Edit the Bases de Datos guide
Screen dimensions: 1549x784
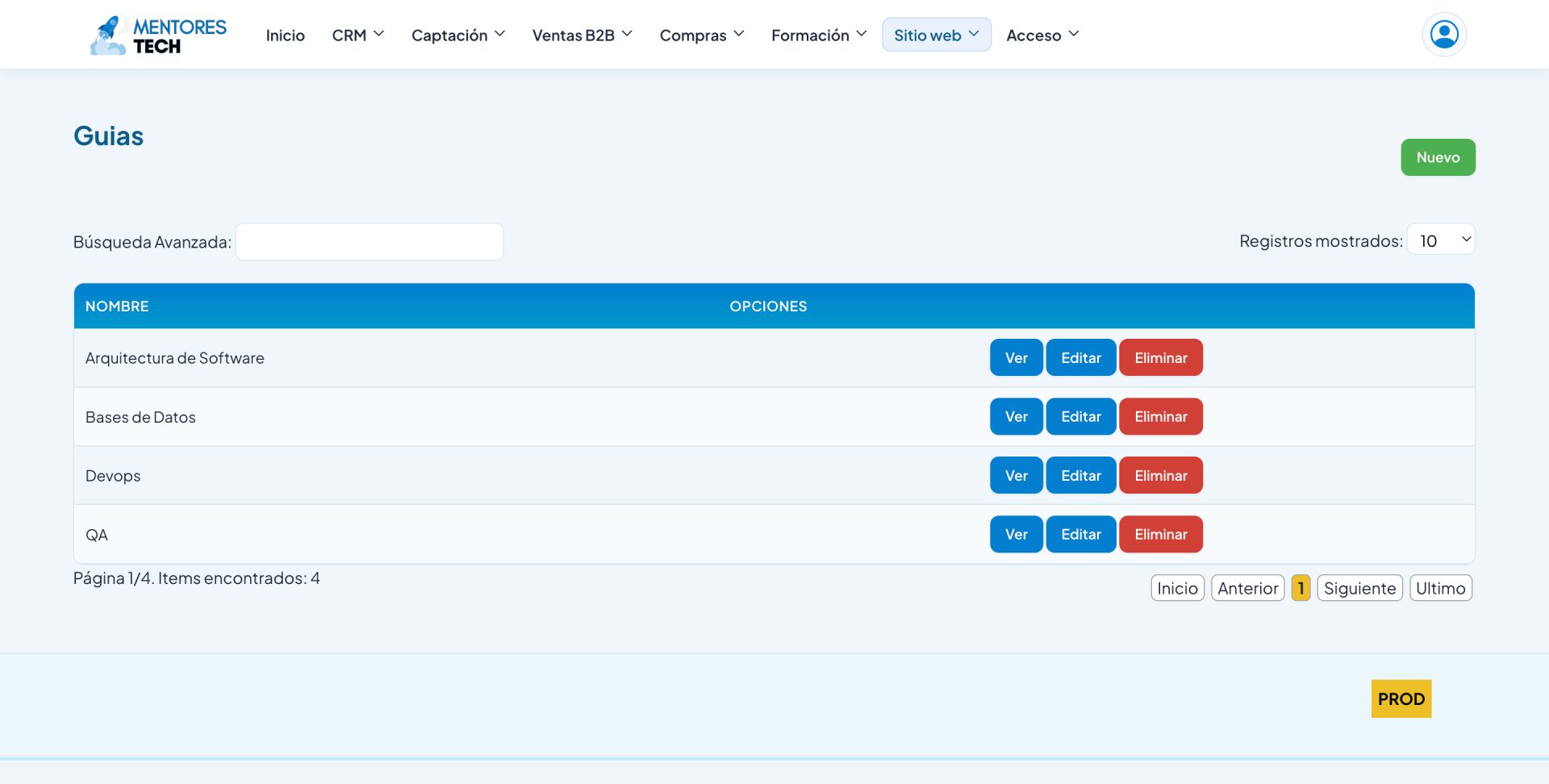1081,416
